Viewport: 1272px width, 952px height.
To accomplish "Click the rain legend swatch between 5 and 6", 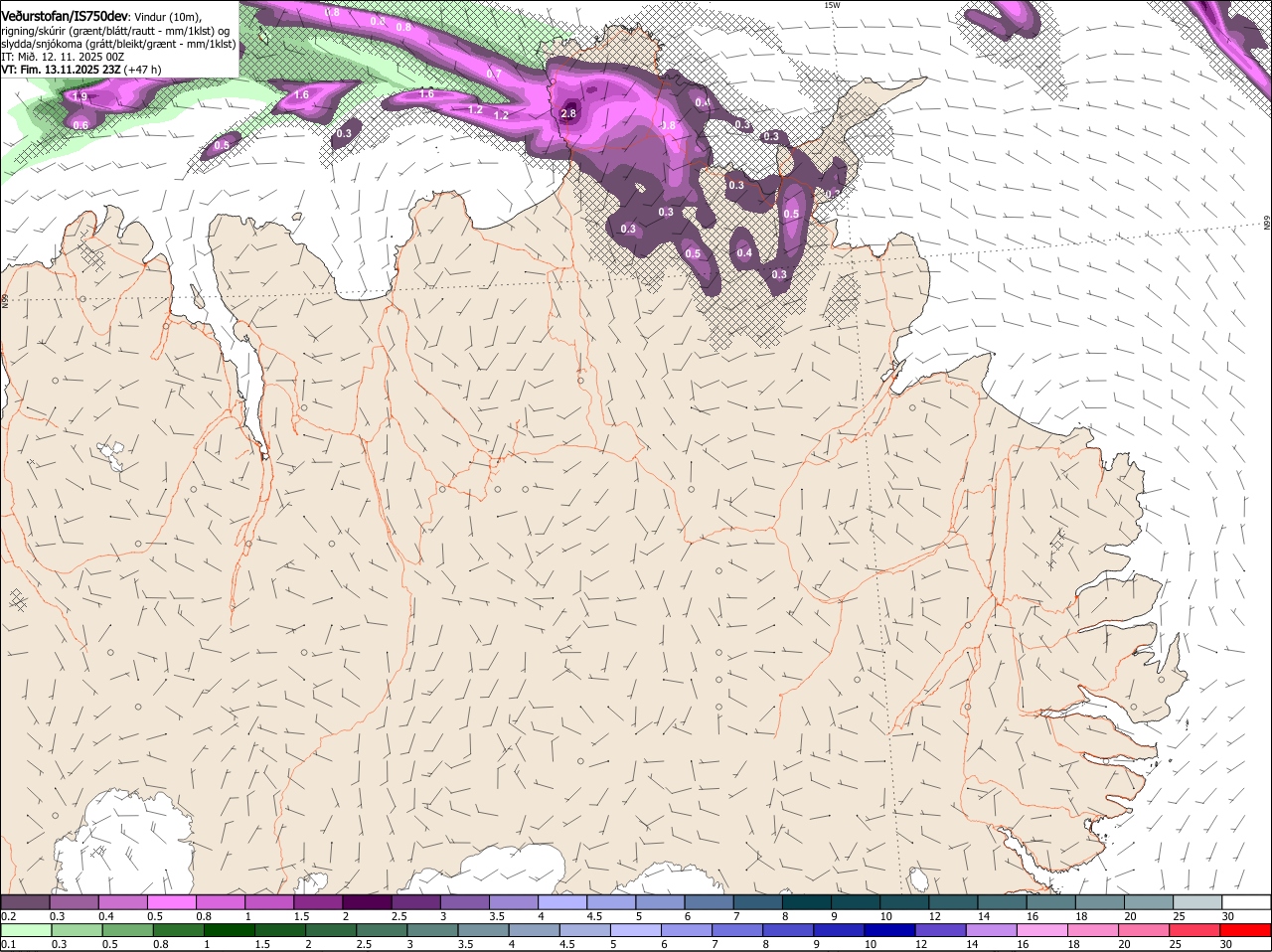I will pos(636,929).
